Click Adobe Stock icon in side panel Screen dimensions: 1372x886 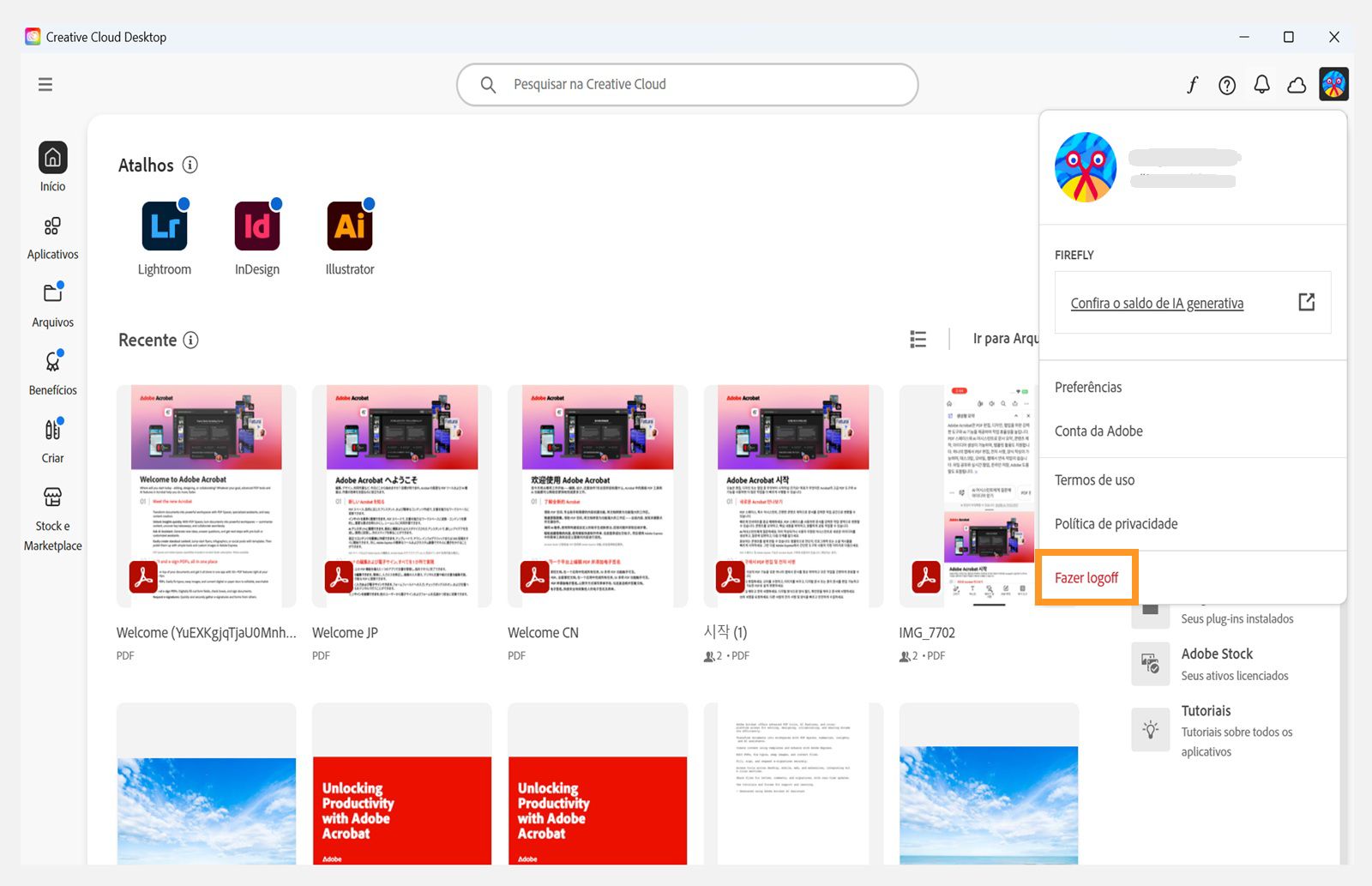(1151, 664)
